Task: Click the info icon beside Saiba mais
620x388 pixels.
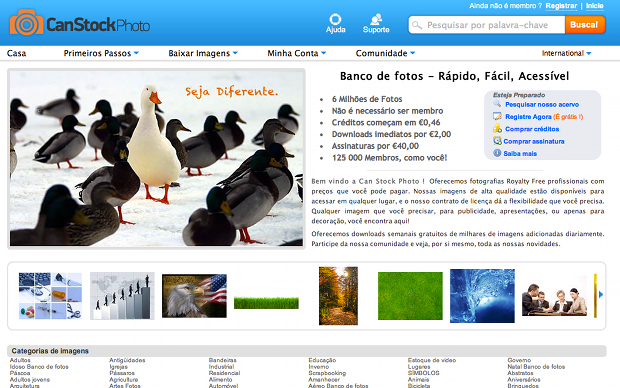Action: [x=497, y=153]
